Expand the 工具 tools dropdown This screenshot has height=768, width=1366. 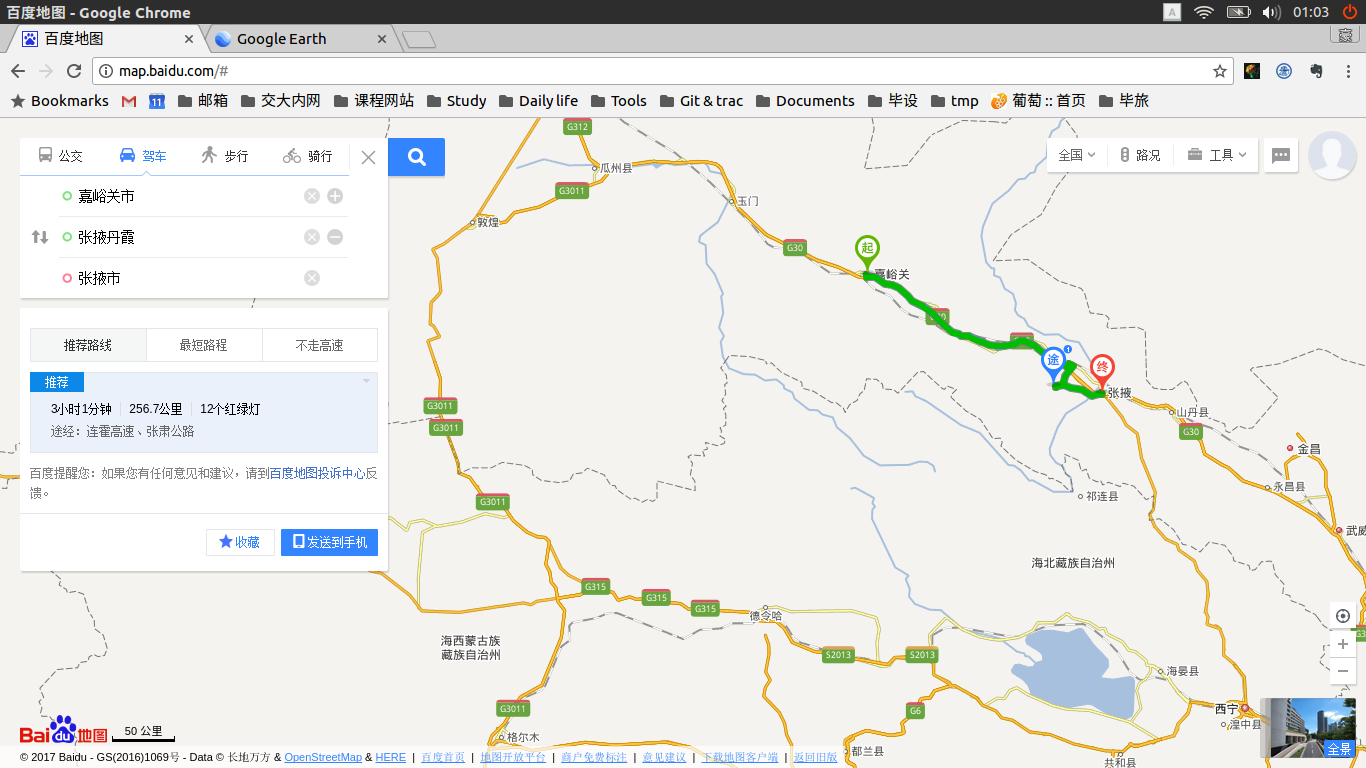[x=1217, y=155]
